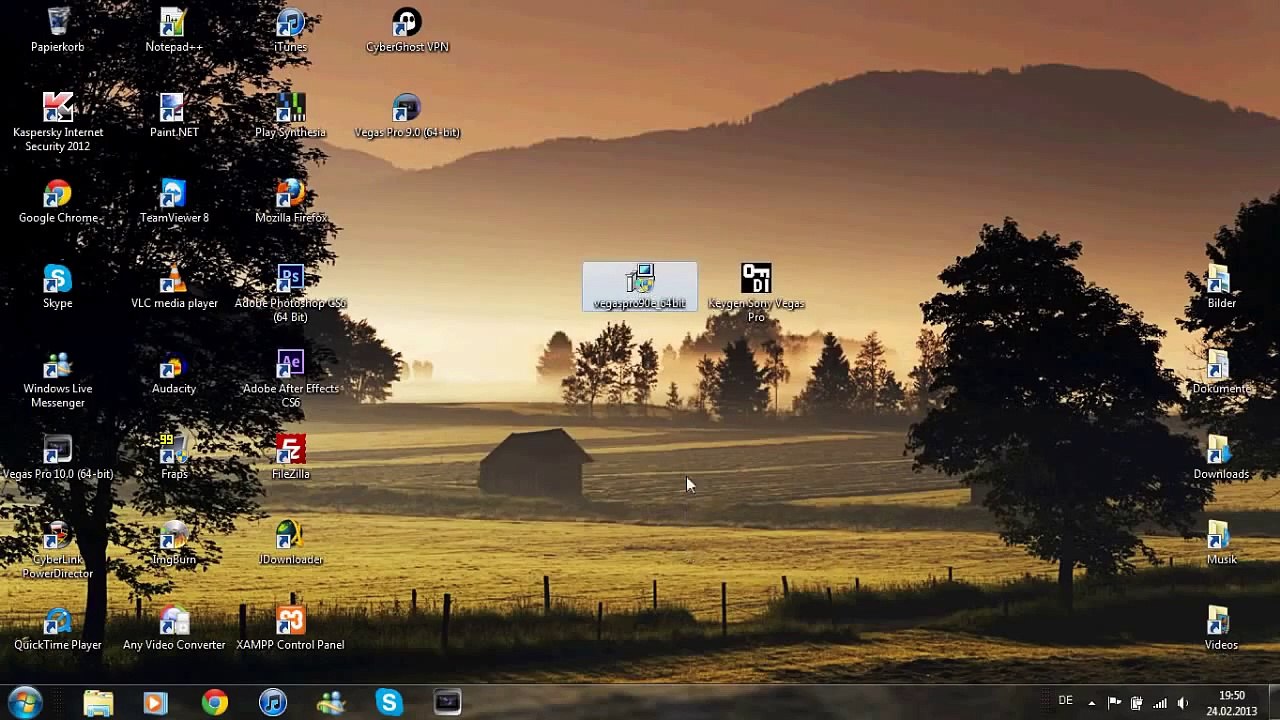Screen dimensions: 1280x720
Task: Open the Windows Start menu orb
Action: coord(25,702)
